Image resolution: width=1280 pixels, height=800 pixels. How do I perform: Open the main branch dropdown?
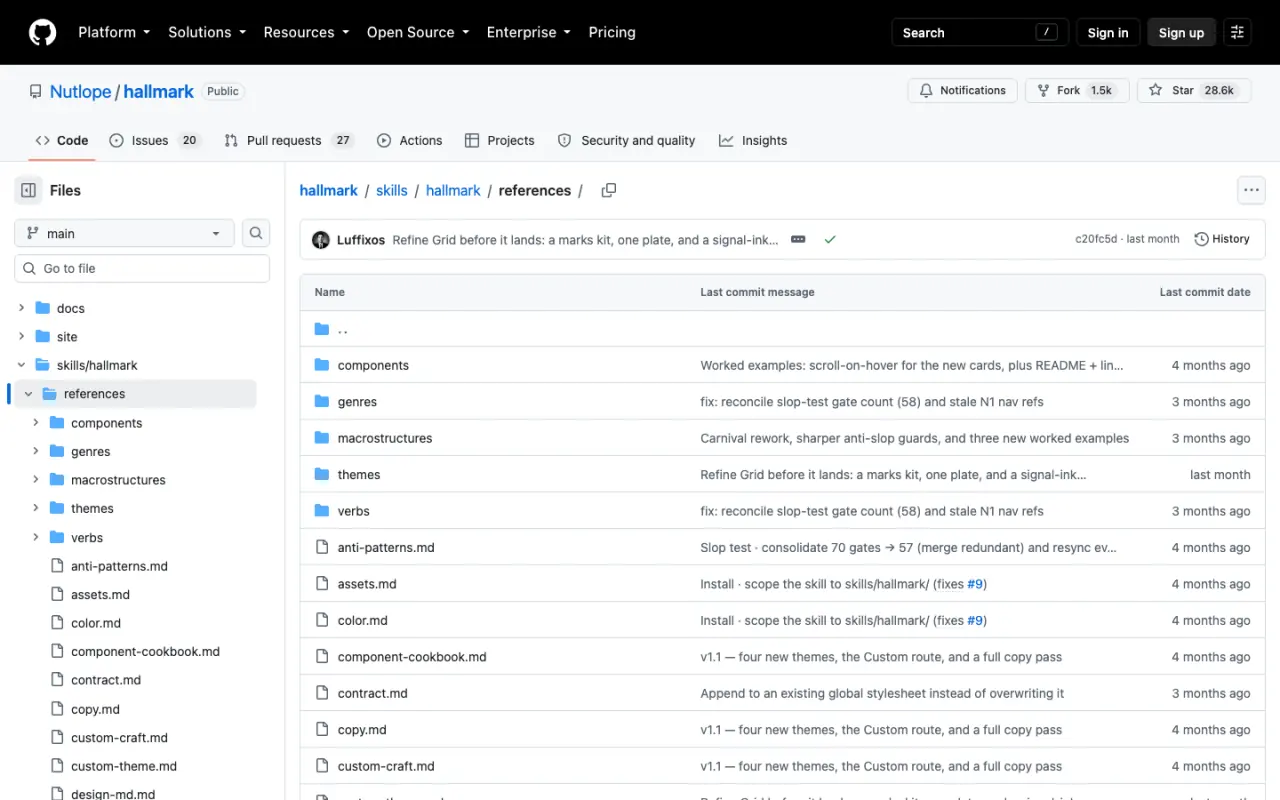pyautogui.click(x=124, y=233)
